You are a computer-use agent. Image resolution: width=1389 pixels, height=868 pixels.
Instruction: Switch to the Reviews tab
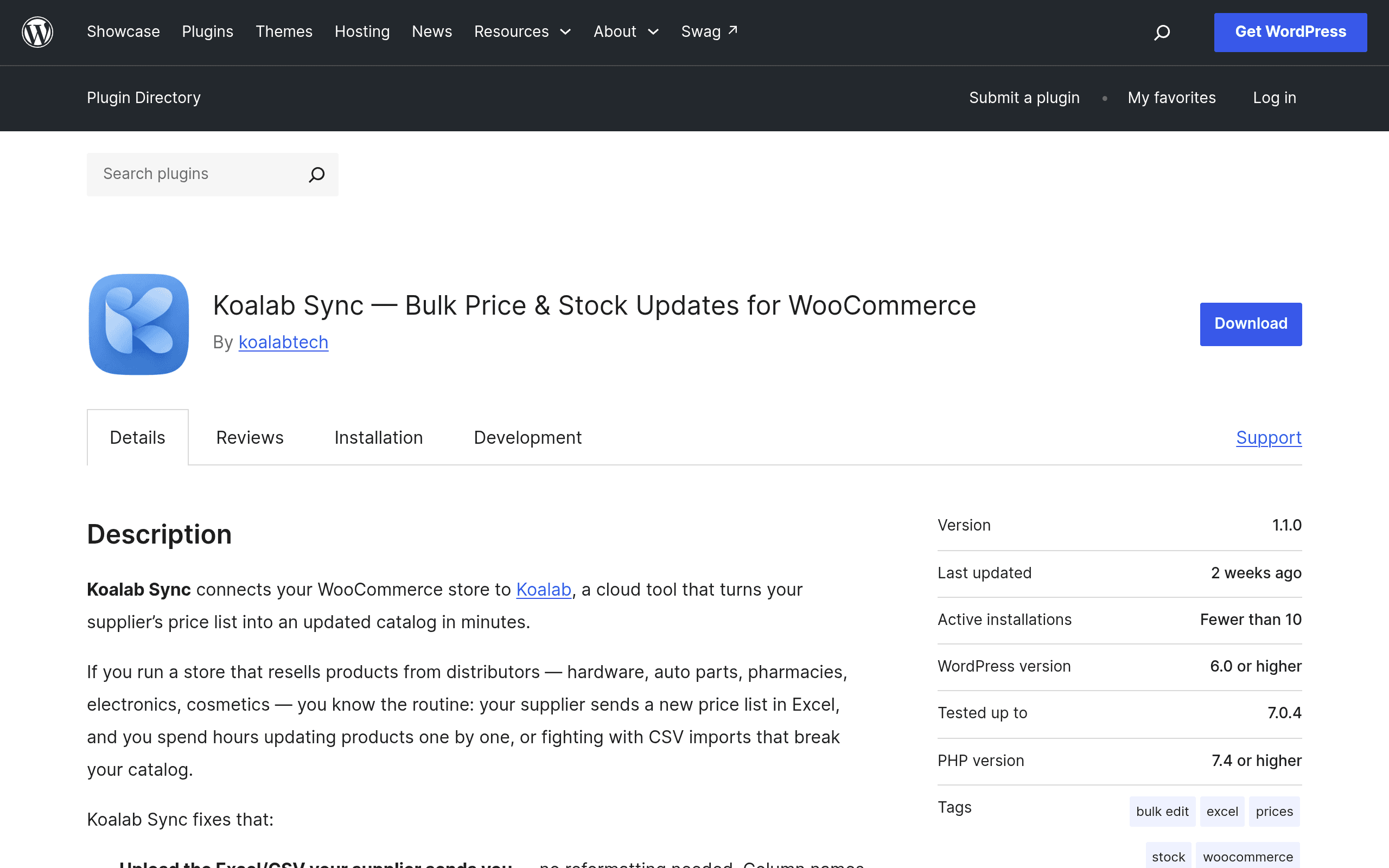250,437
